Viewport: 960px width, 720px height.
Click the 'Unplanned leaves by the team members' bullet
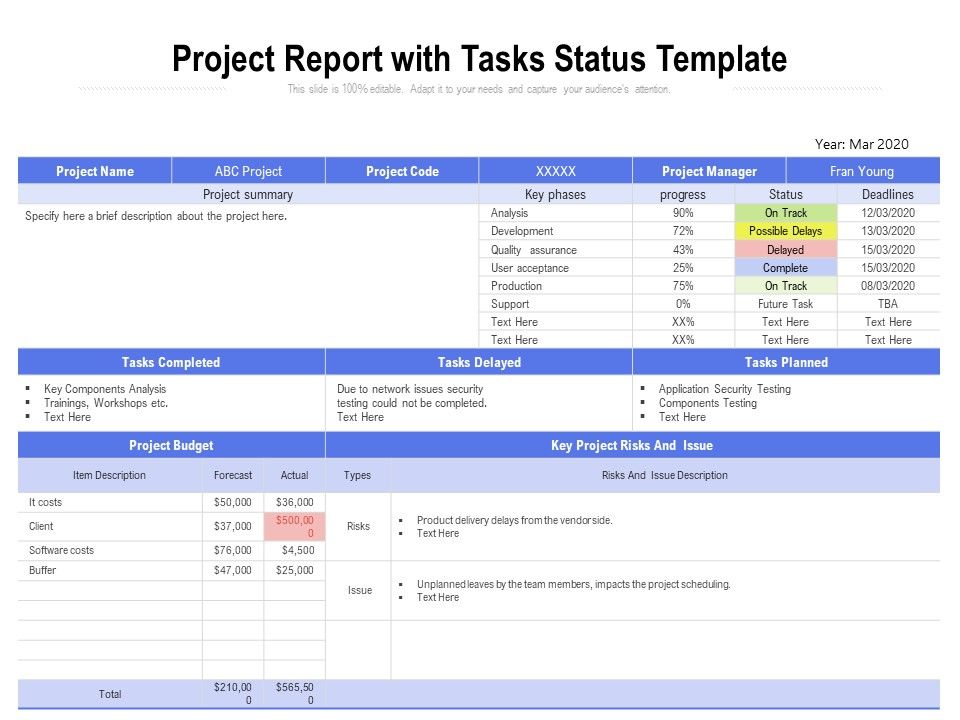573,584
